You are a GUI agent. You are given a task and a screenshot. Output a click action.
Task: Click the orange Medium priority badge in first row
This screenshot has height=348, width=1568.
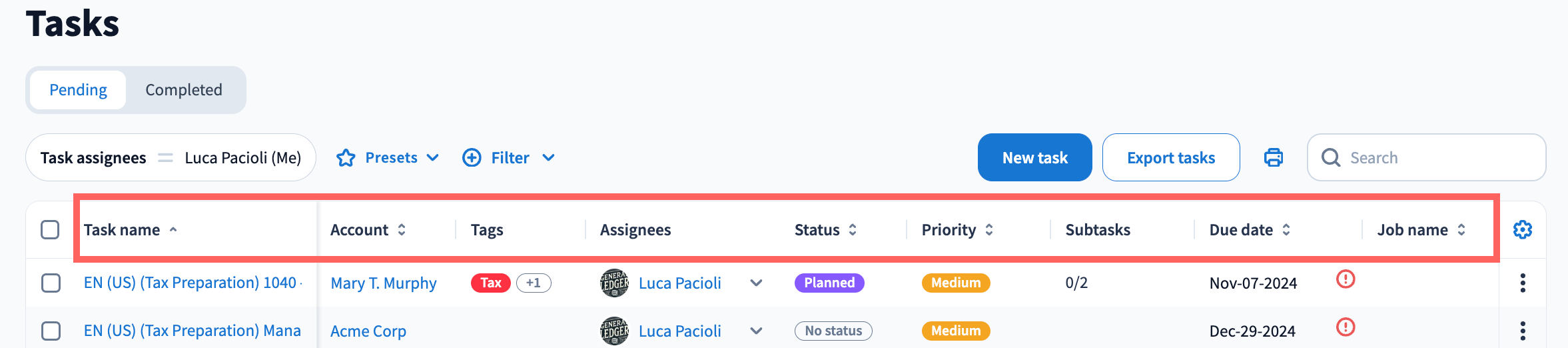coord(956,283)
